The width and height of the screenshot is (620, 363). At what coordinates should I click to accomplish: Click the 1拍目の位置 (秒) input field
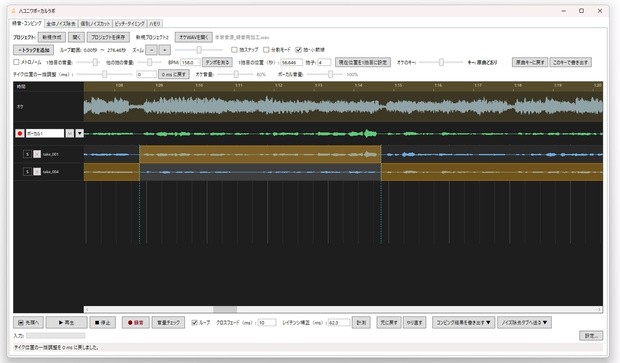pos(291,62)
